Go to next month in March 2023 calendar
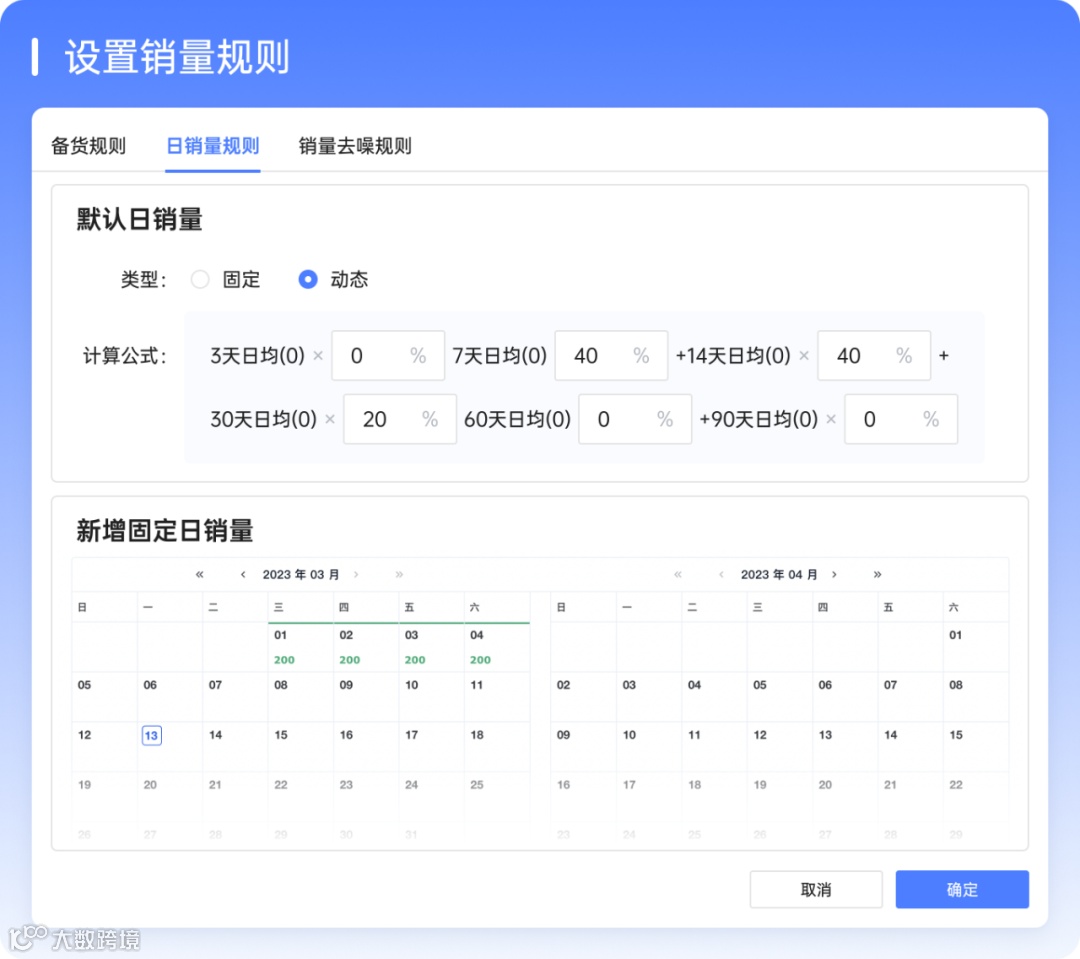1080x959 pixels. tap(356, 575)
